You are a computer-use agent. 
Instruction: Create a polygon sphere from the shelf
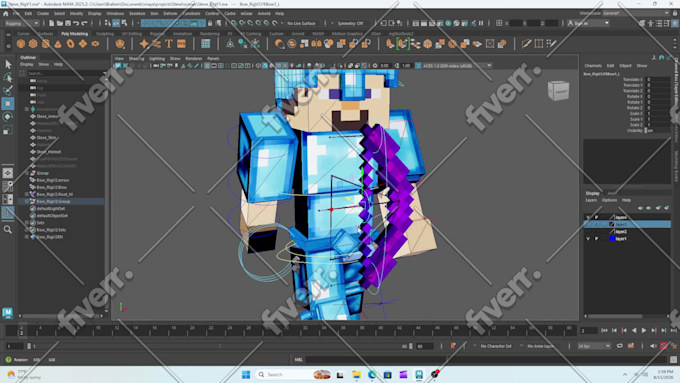pos(20,43)
